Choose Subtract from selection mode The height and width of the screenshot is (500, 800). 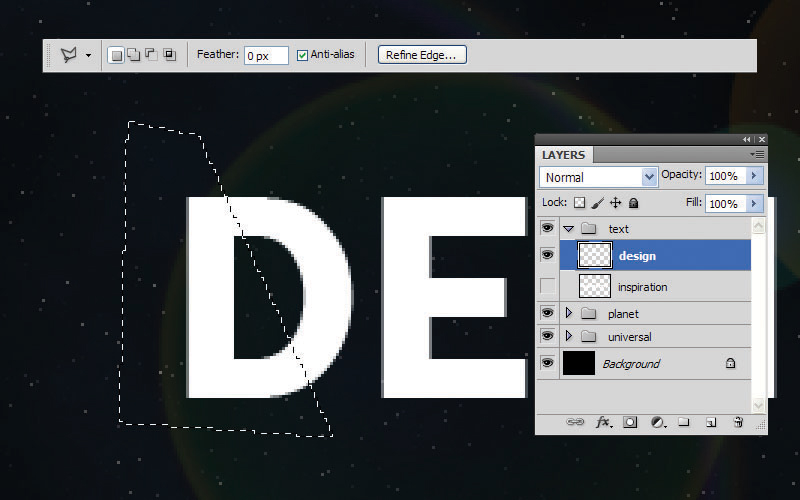(x=152, y=55)
